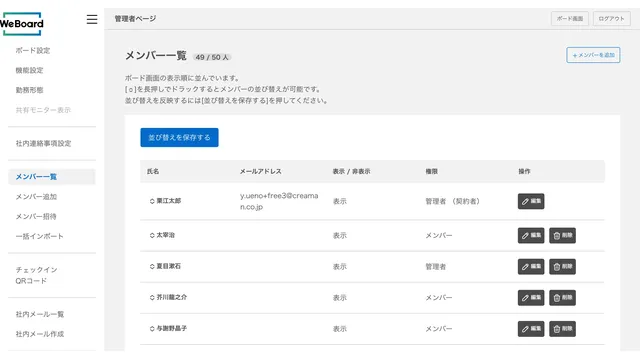Toggle the hamburger sidebar menu

click(92, 19)
